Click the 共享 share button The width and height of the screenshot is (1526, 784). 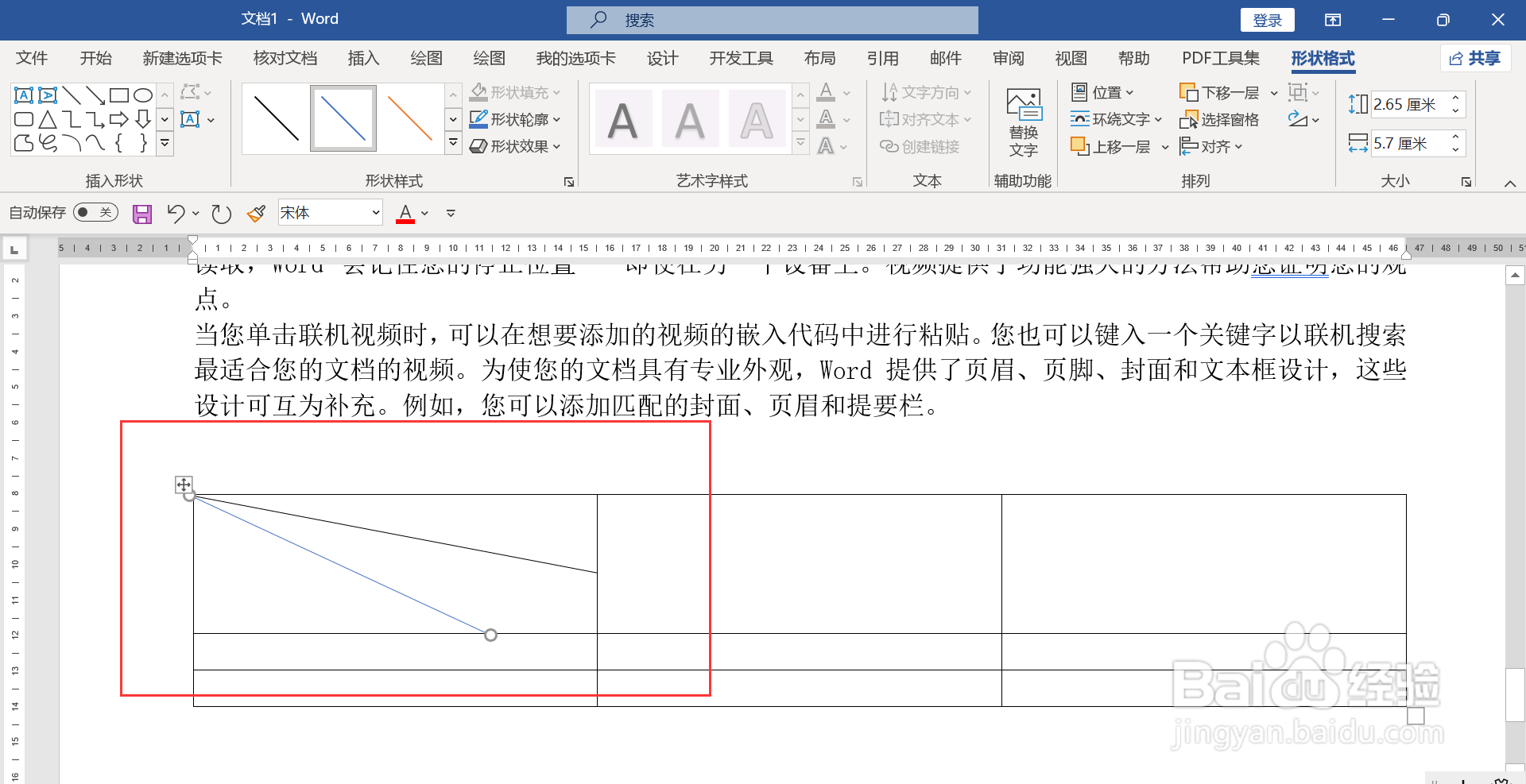(1475, 58)
